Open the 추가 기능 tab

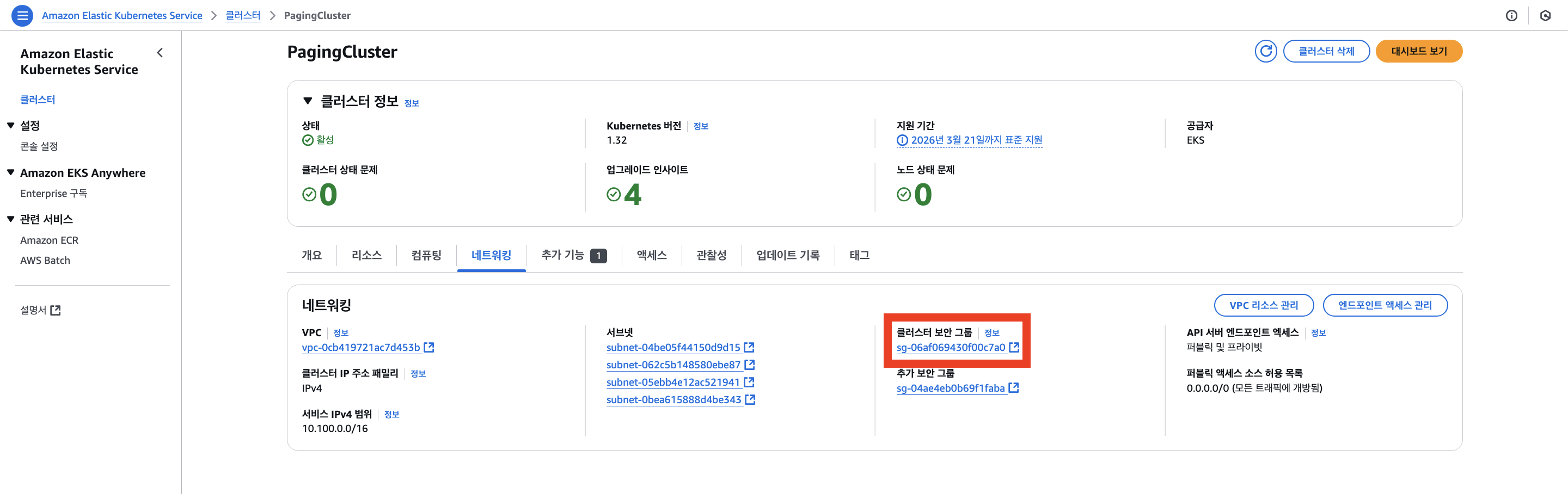pyautogui.click(x=573, y=256)
